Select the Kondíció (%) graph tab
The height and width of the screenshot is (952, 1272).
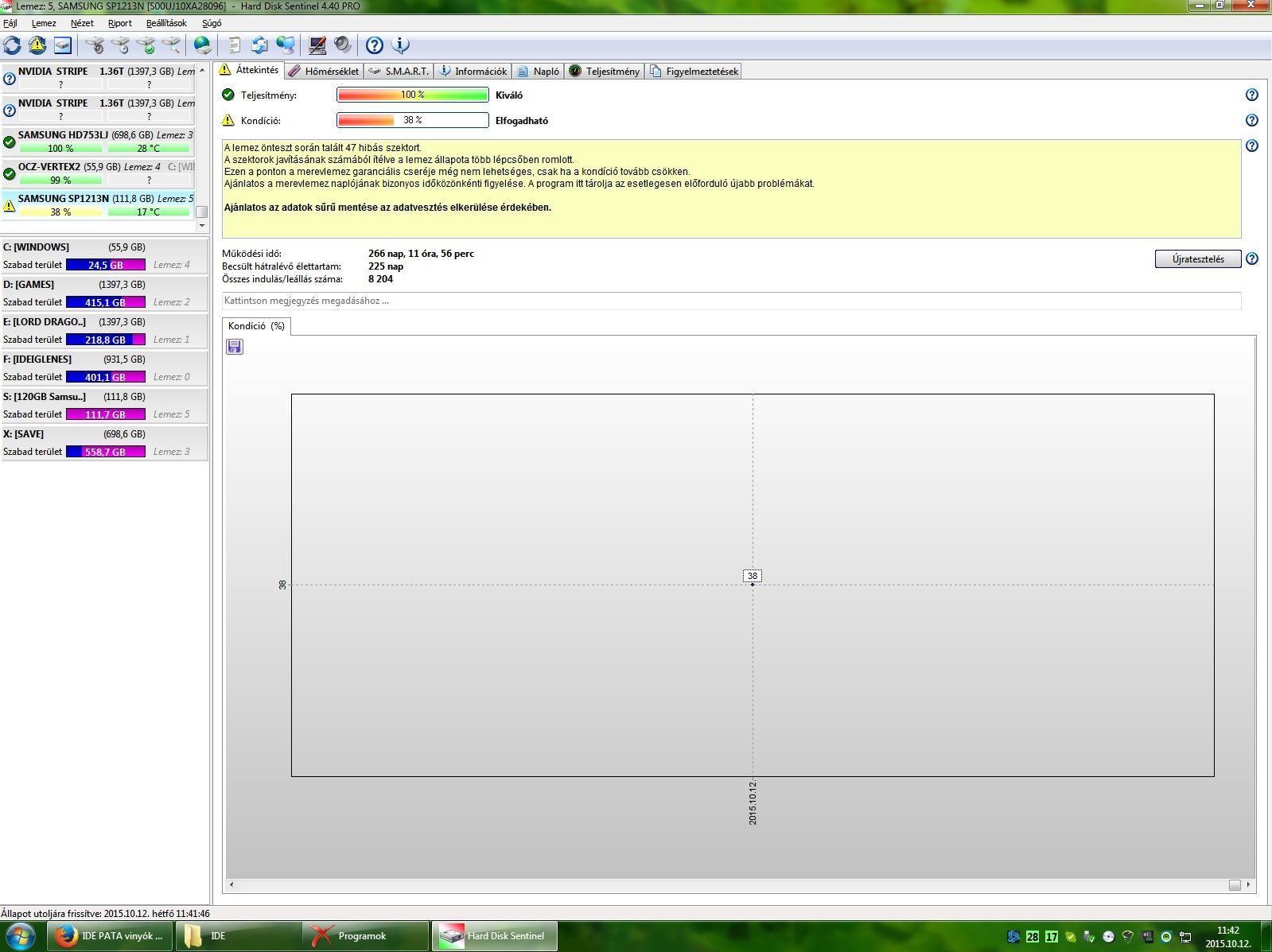point(256,326)
